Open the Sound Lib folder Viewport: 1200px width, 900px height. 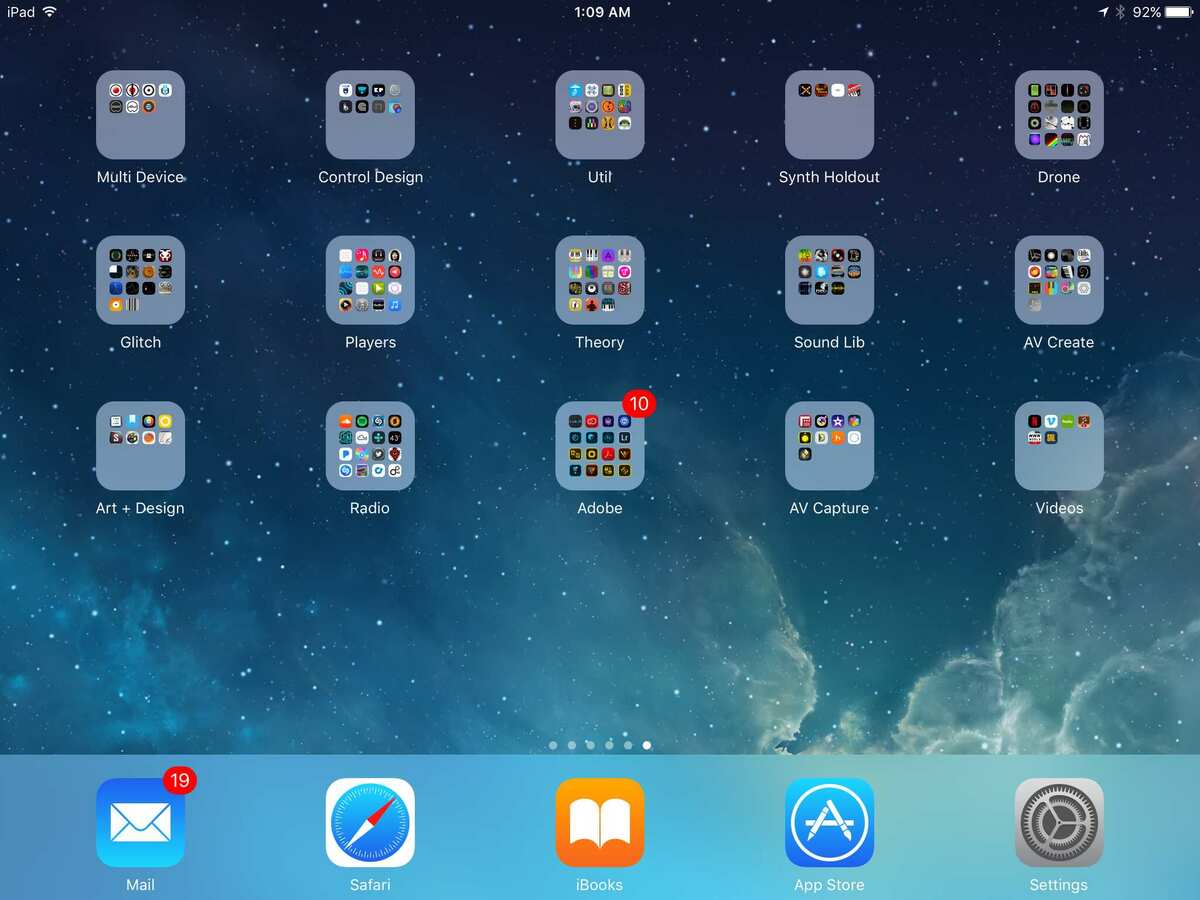tap(829, 280)
